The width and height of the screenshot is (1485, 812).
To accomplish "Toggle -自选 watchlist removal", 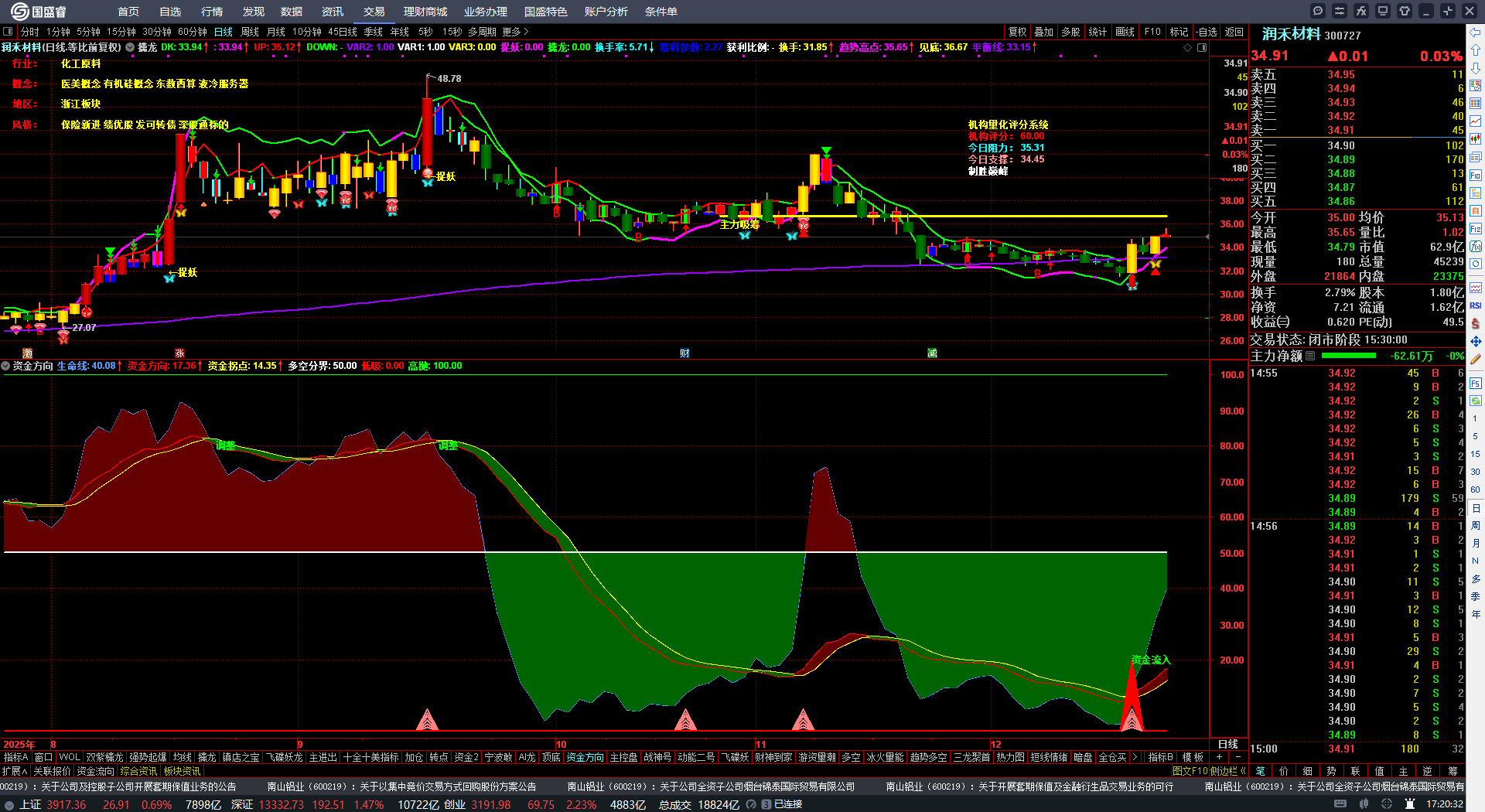I will [1207, 32].
